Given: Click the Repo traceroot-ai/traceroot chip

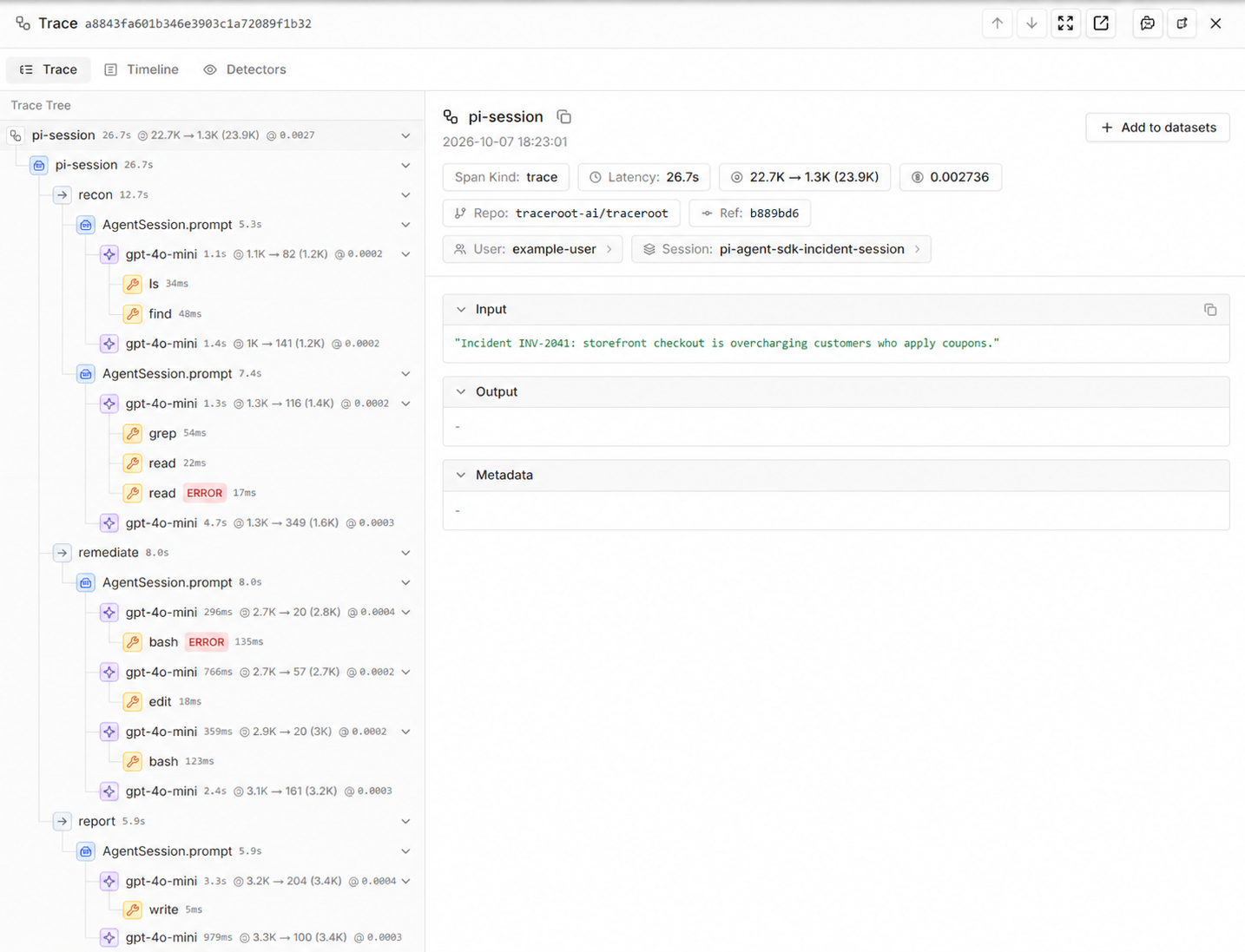Looking at the screenshot, I should 561,213.
